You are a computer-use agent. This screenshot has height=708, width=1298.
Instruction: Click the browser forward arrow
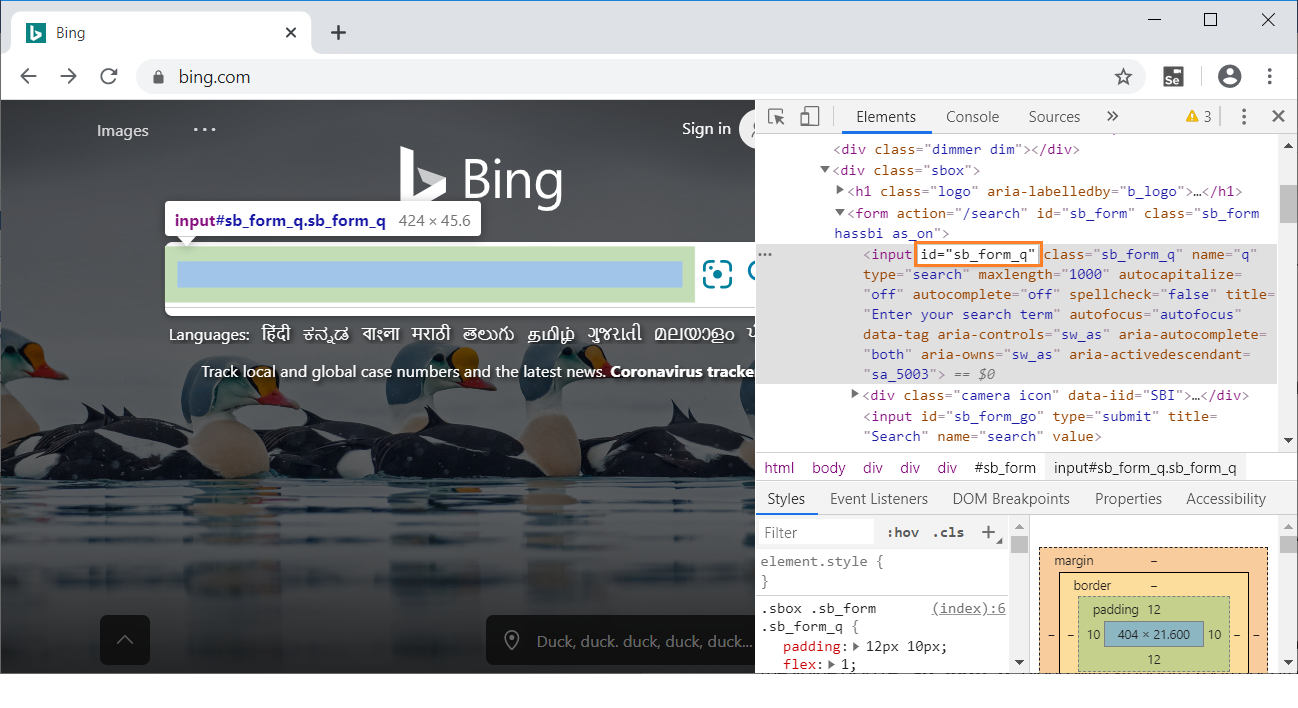68,77
